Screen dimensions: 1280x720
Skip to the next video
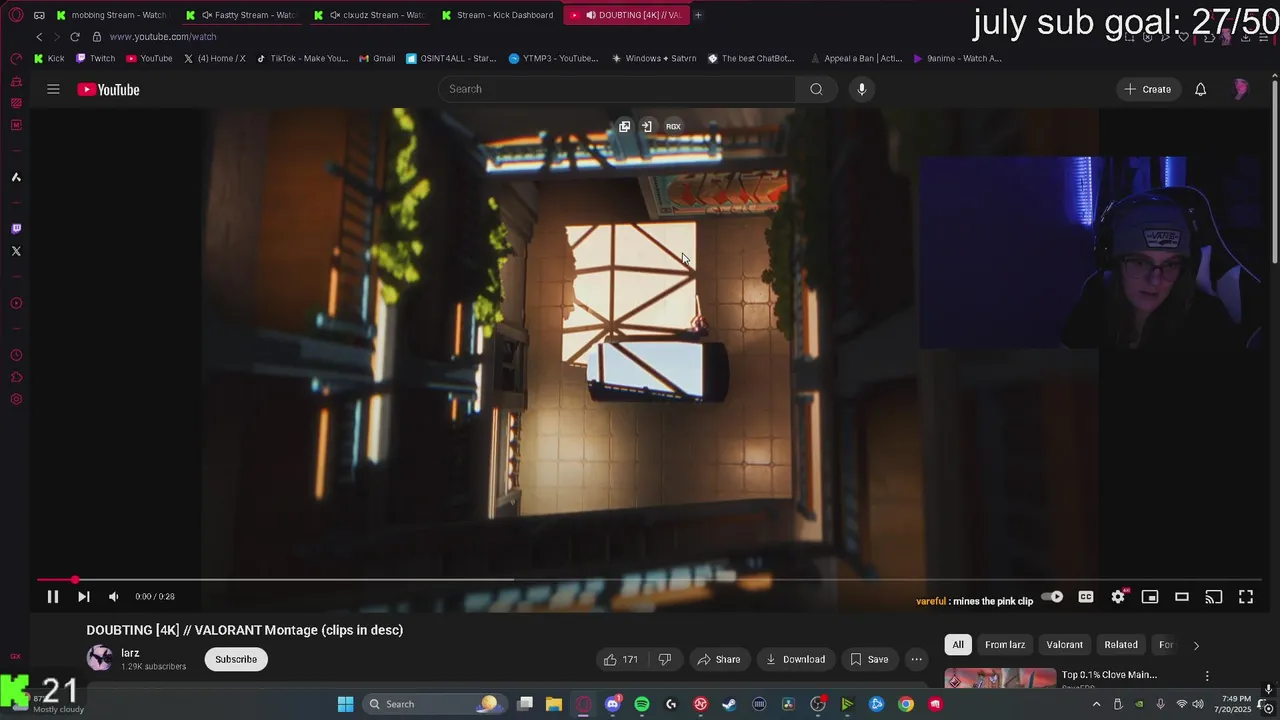click(x=84, y=597)
